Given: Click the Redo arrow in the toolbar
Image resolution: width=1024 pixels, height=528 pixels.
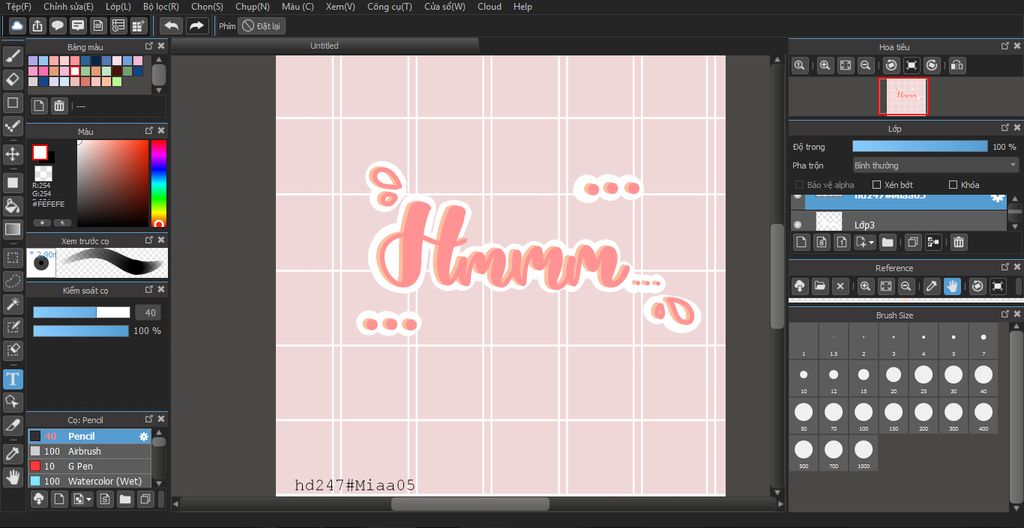Looking at the screenshot, I should [x=195, y=25].
